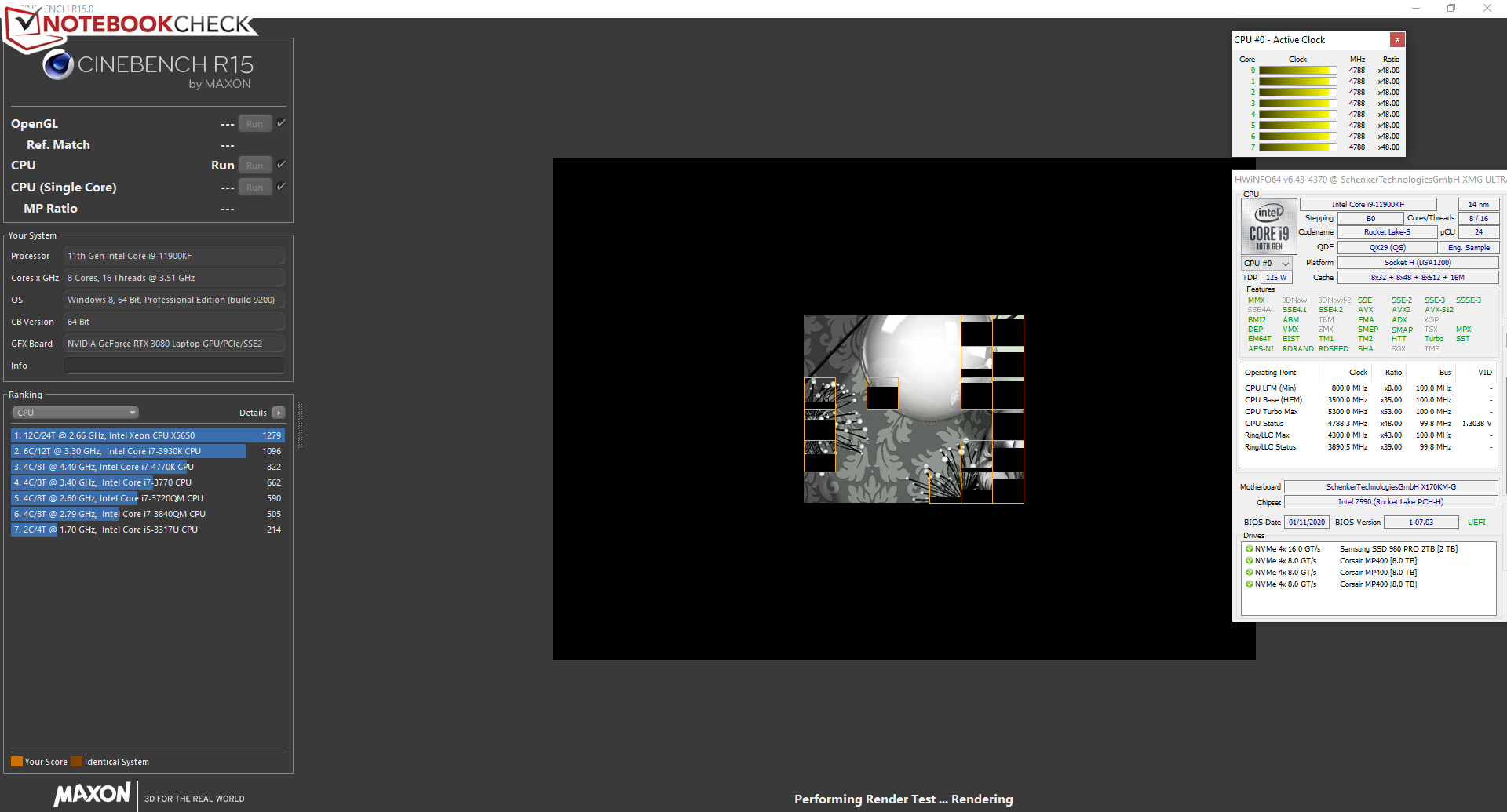The image size is (1507, 812).
Task: Toggle the CPU (Single Core) test checkbox
Action: [282, 187]
